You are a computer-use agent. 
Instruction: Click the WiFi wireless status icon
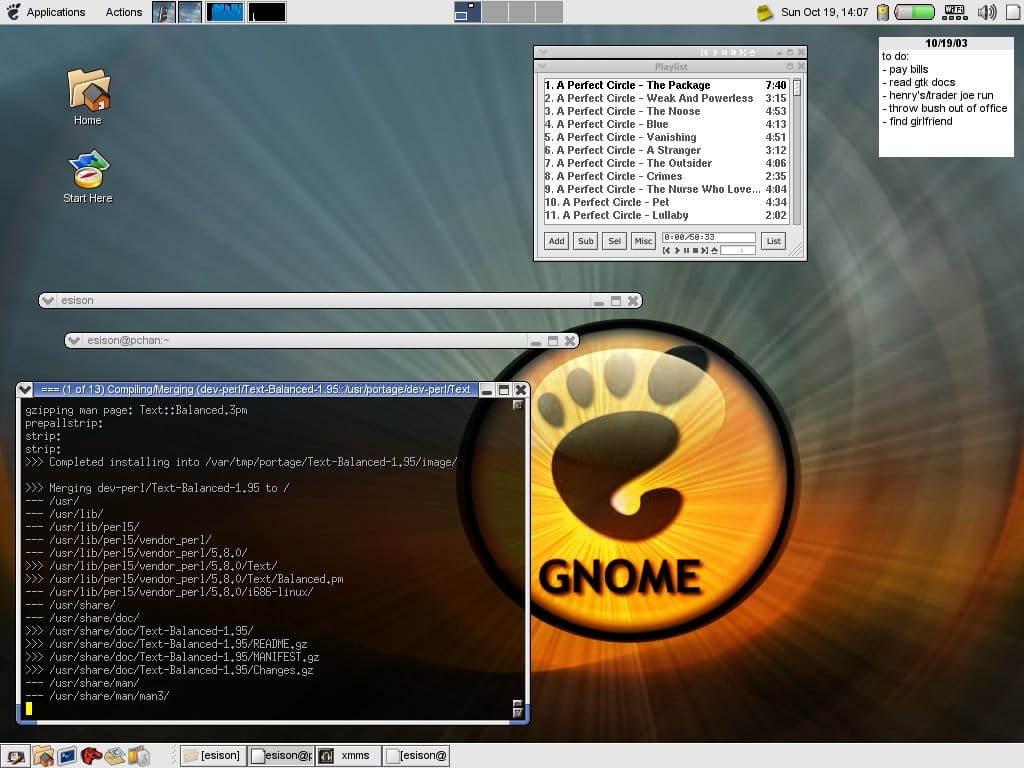pos(955,12)
